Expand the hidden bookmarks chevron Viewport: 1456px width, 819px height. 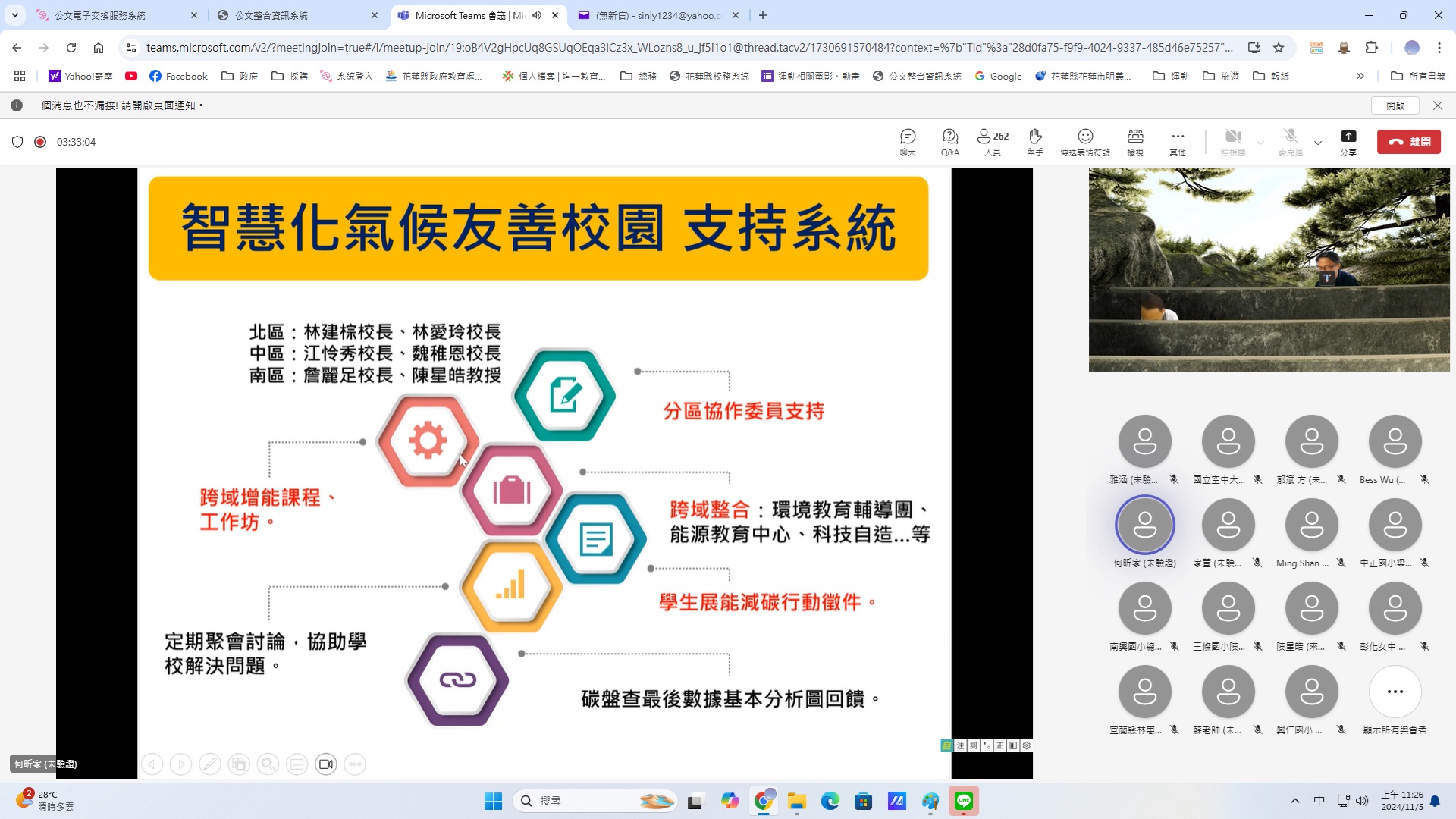click(1360, 76)
